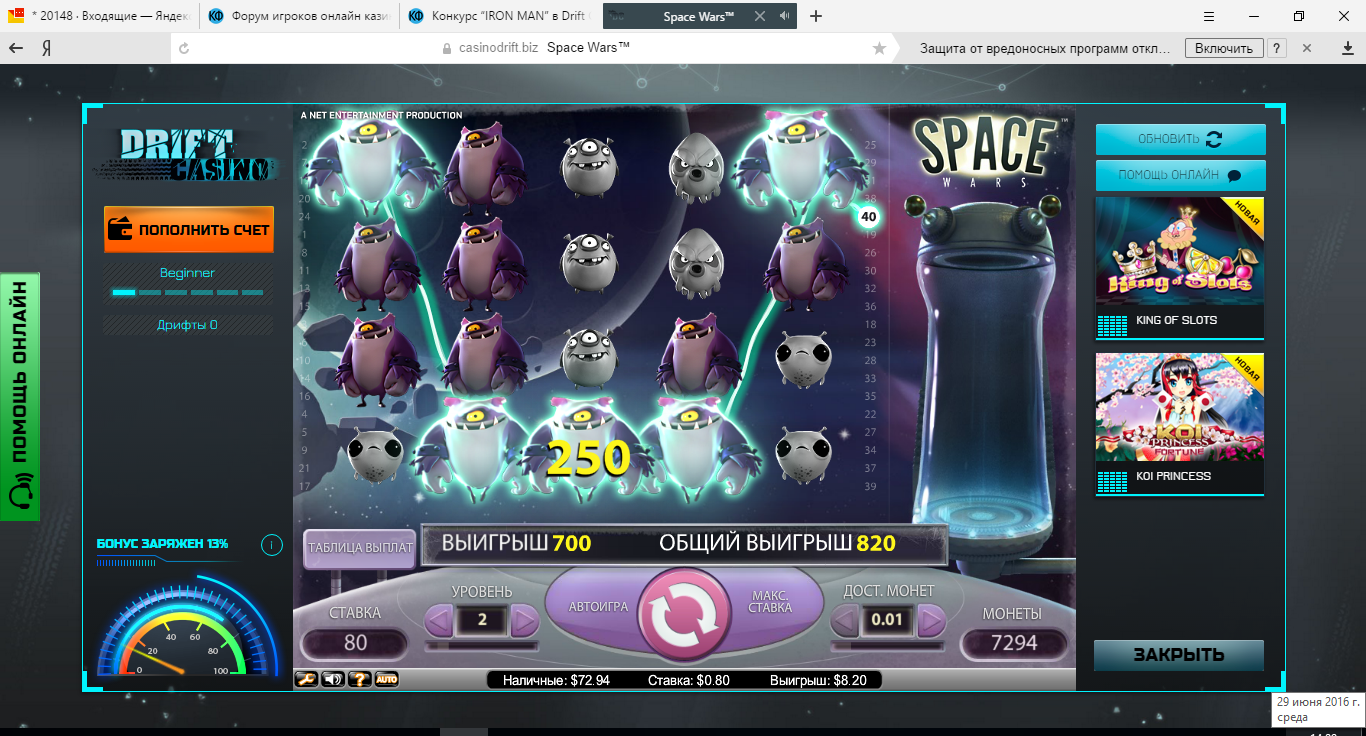Image resolution: width=1366 pixels, height=736 pixels.
Task: Open a new browser tab
Action: point(816,16)
